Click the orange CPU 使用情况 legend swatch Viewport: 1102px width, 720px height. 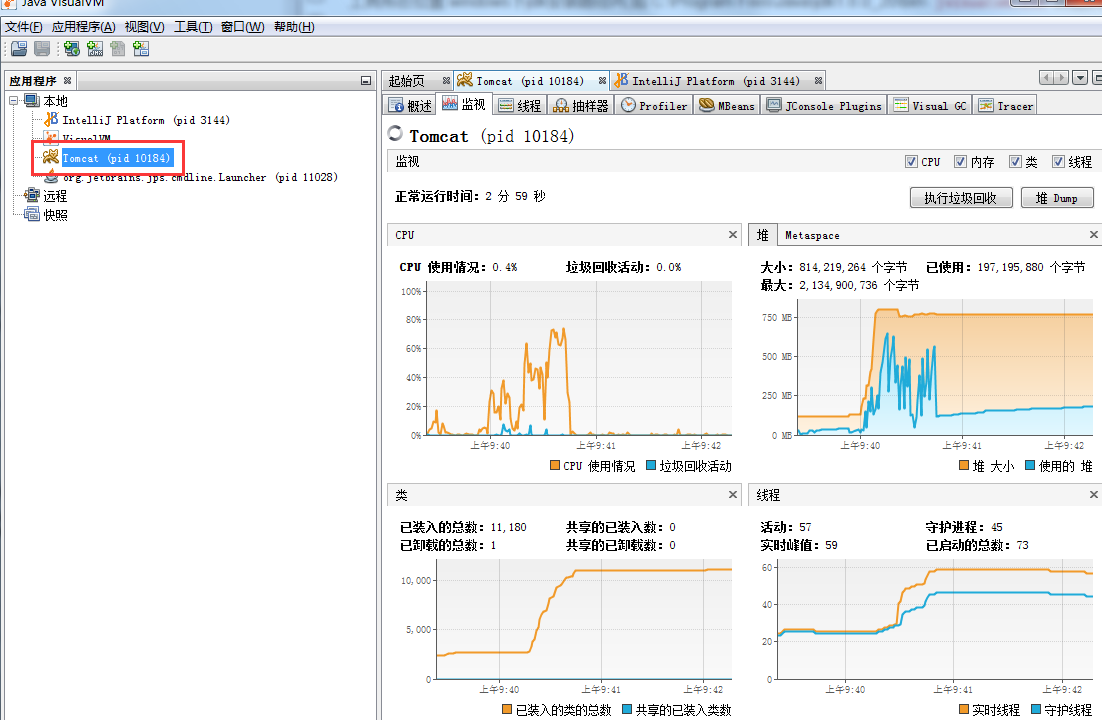point(555,465)
